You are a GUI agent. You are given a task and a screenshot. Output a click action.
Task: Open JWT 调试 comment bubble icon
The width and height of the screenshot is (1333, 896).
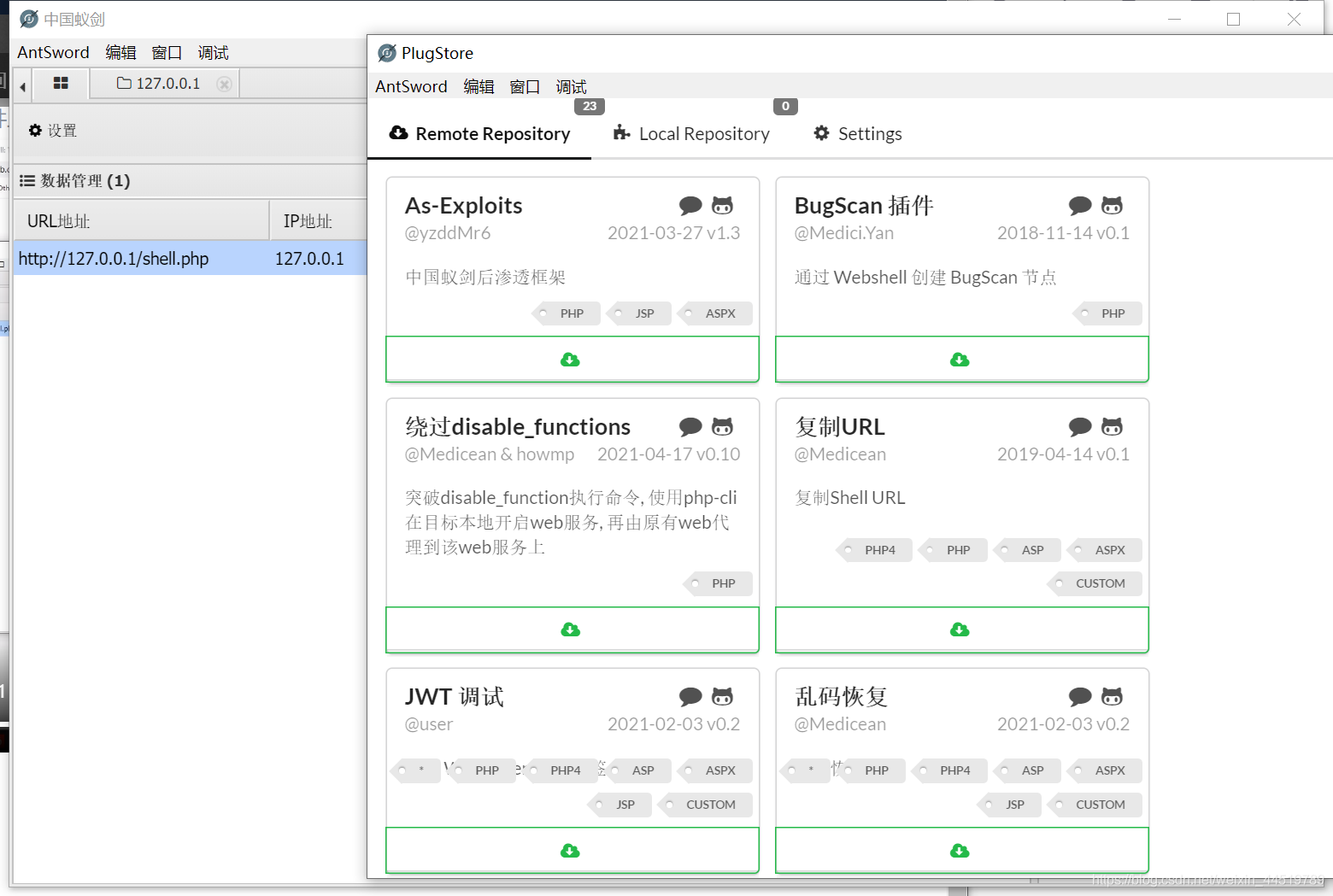(x=690, y=697)
